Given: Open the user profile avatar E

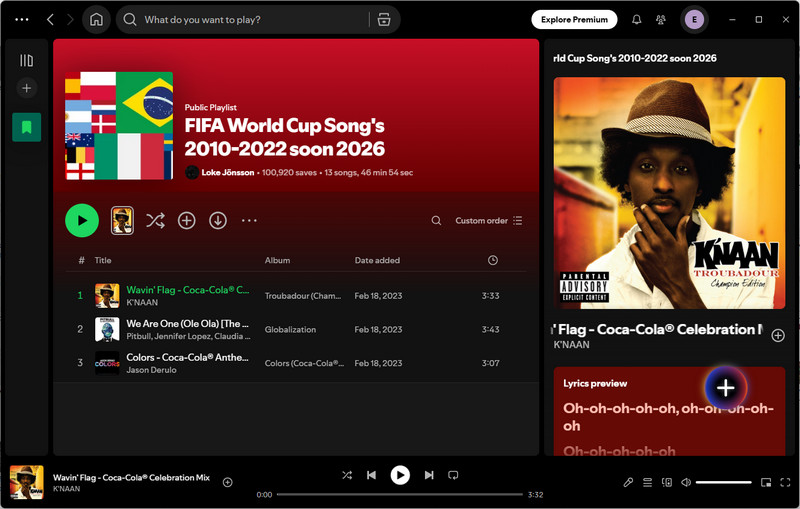Looking at the screenshot, I should point(694,19).
